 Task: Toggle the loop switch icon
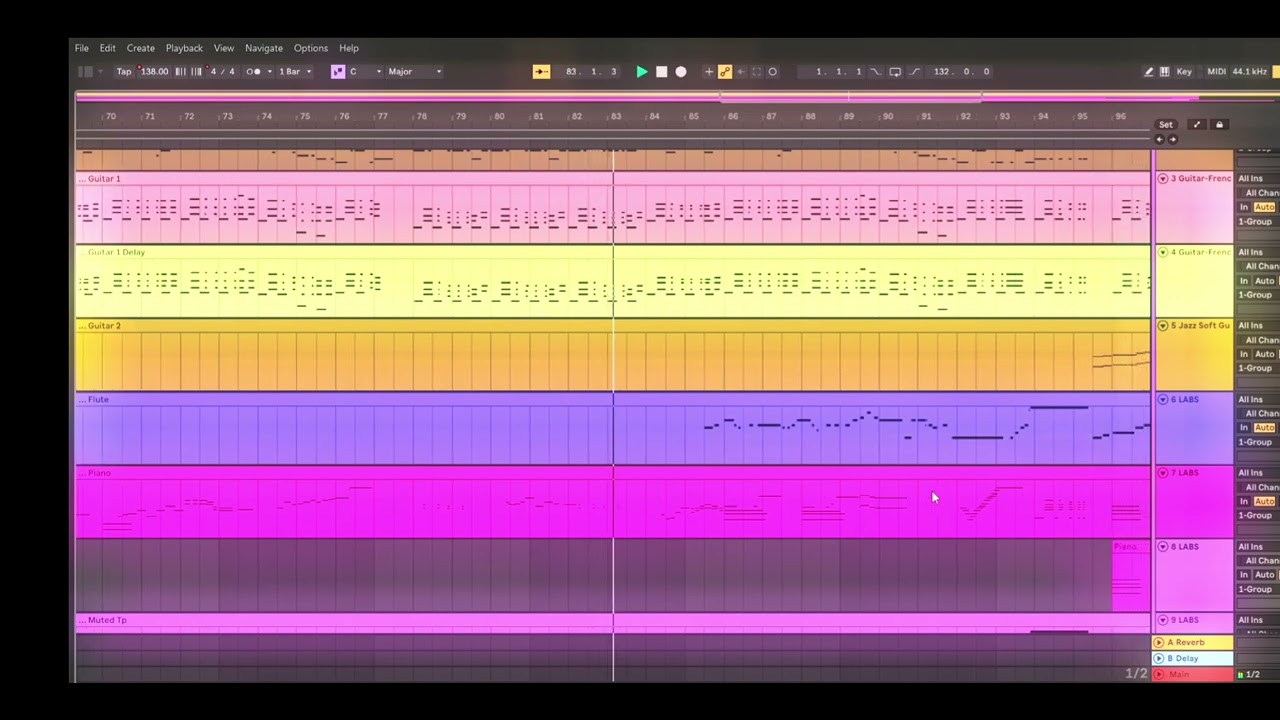[x=895, y=72]
